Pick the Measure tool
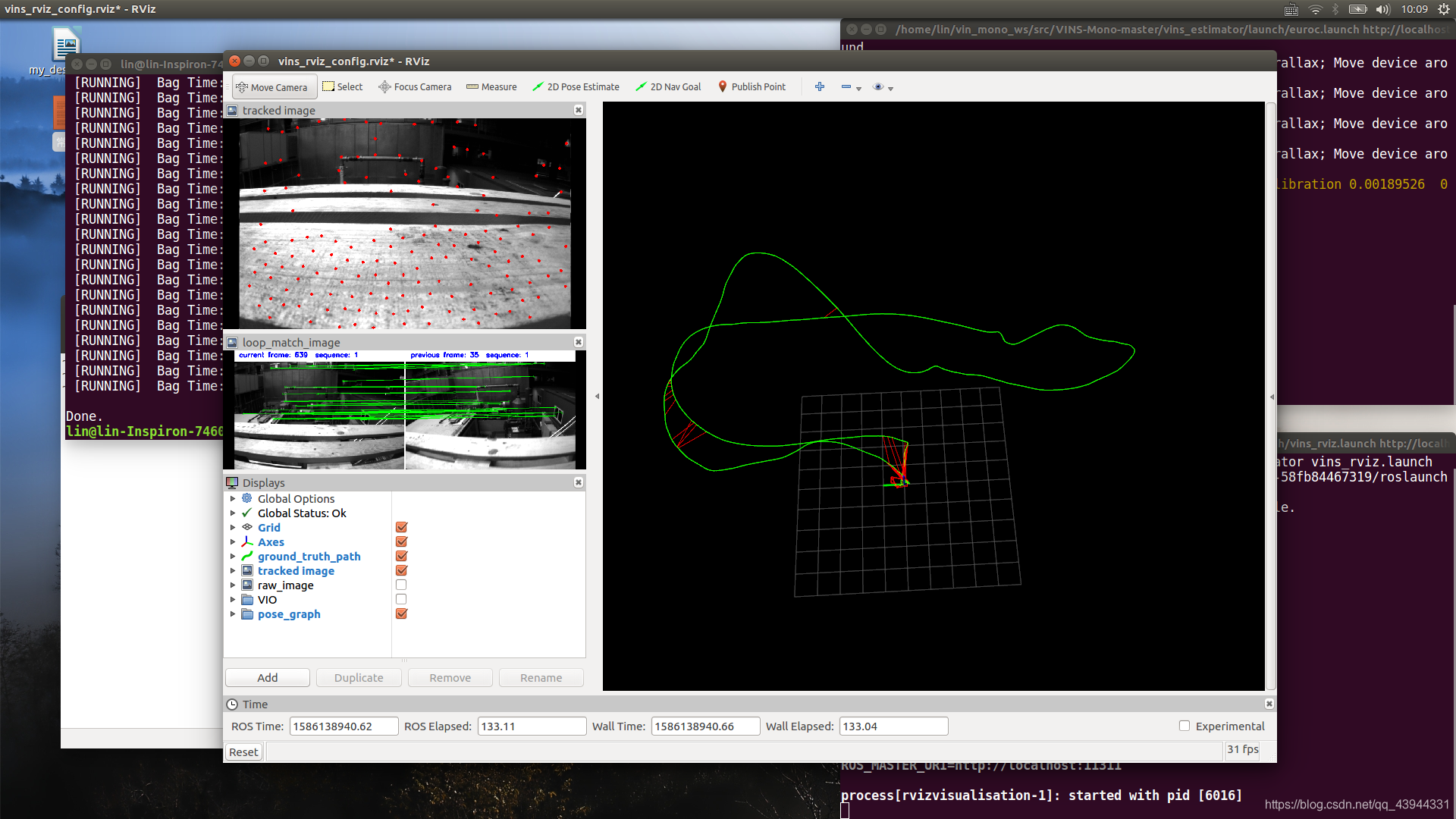 pos(491,87)
